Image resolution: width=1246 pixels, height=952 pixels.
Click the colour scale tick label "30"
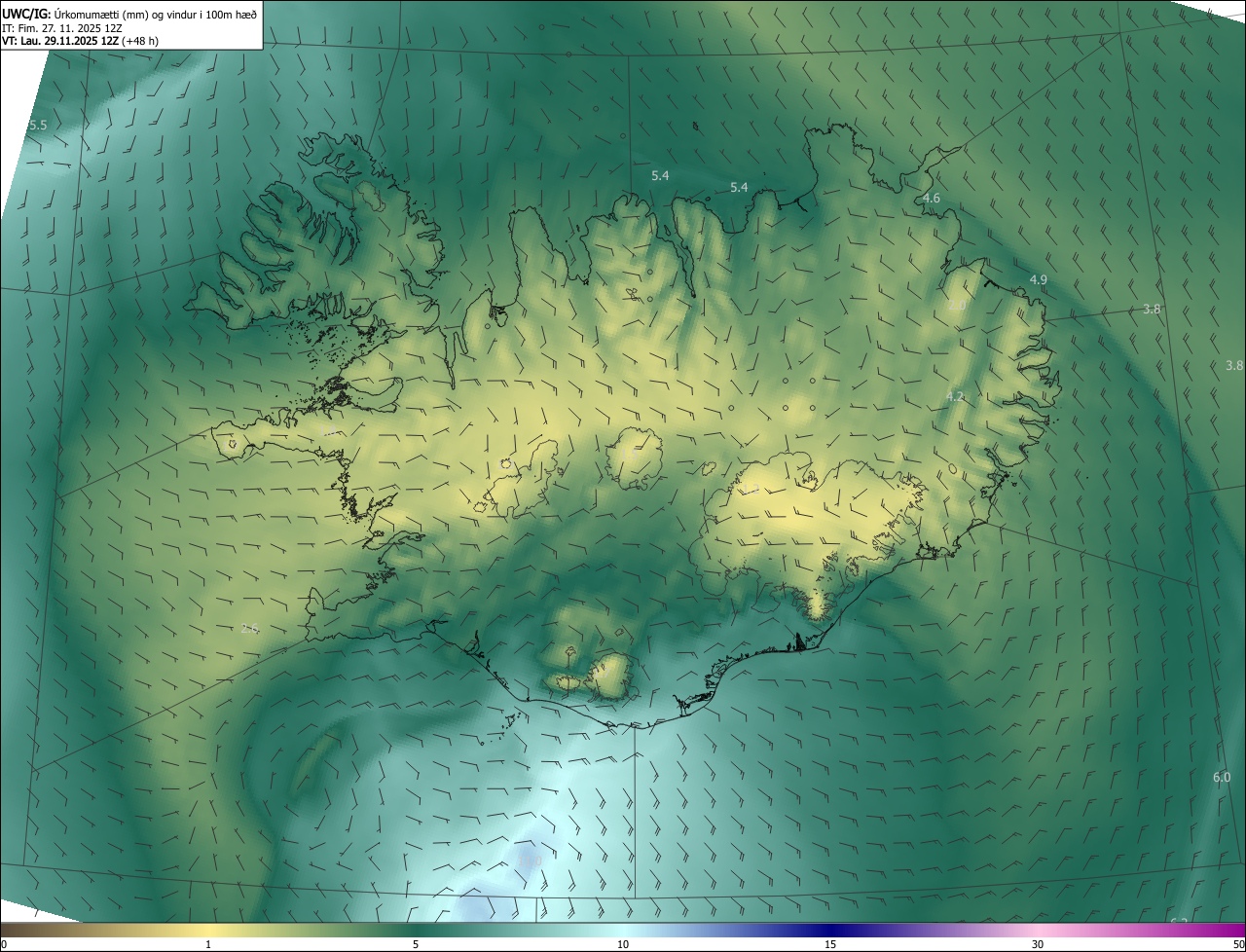point(1038,944)
